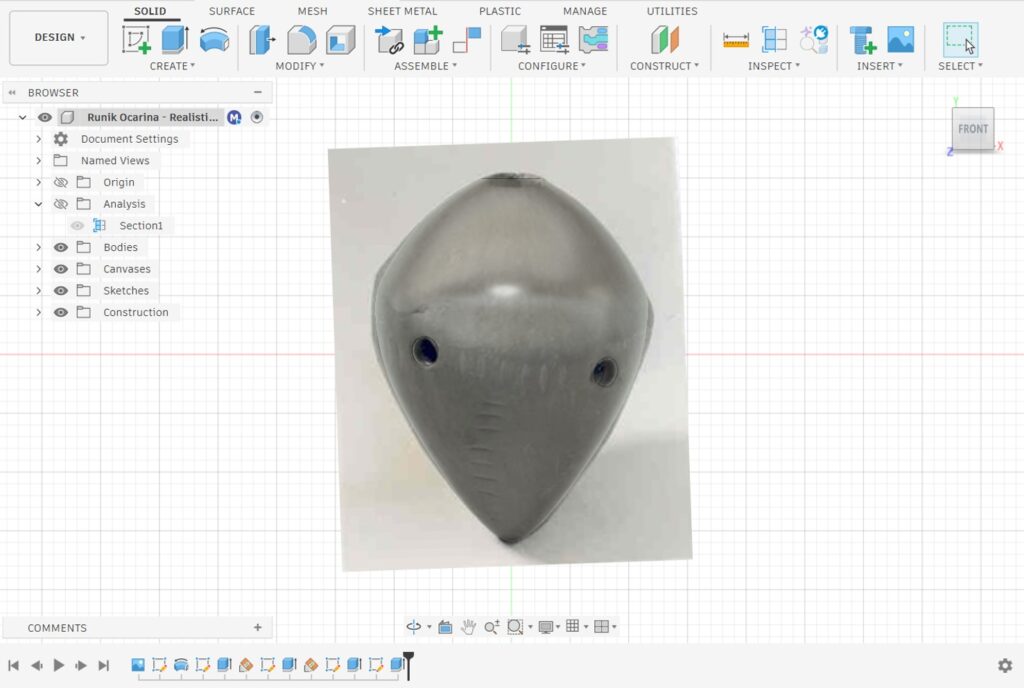
Task: Switch to the MANAGE tab
Action: pyautogui.click(x=585, y=11)
